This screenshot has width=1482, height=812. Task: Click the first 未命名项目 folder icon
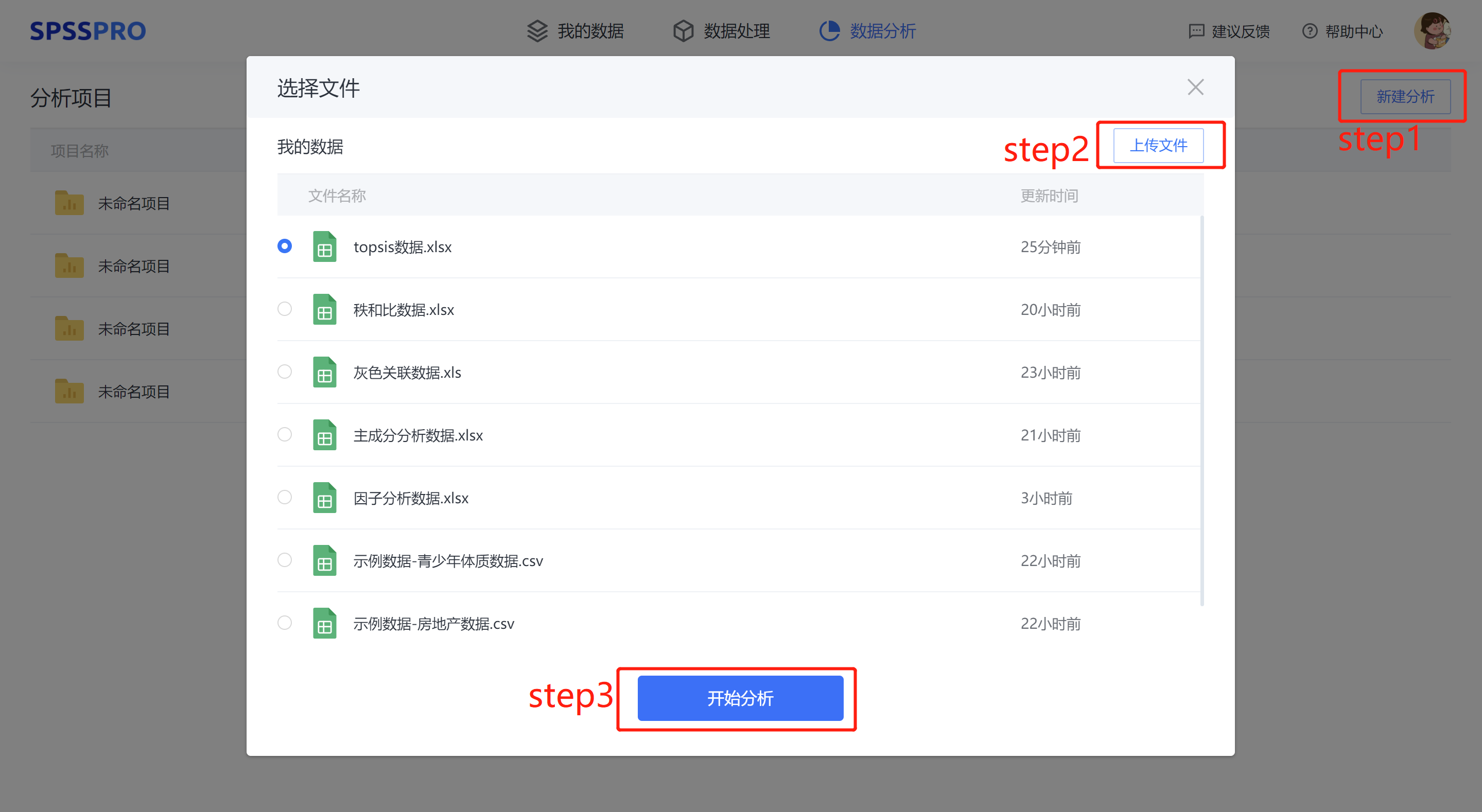click(69, 203)
